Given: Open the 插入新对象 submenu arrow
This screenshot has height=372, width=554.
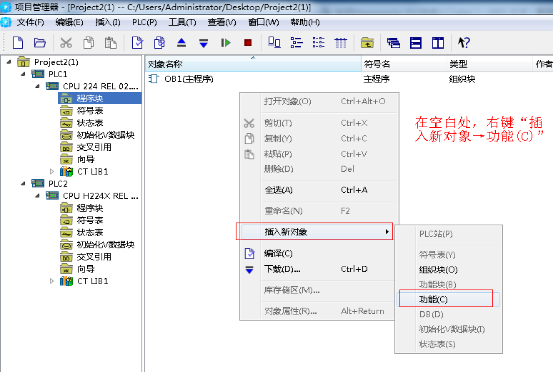Looking at the screenshot, I should 387,232.
